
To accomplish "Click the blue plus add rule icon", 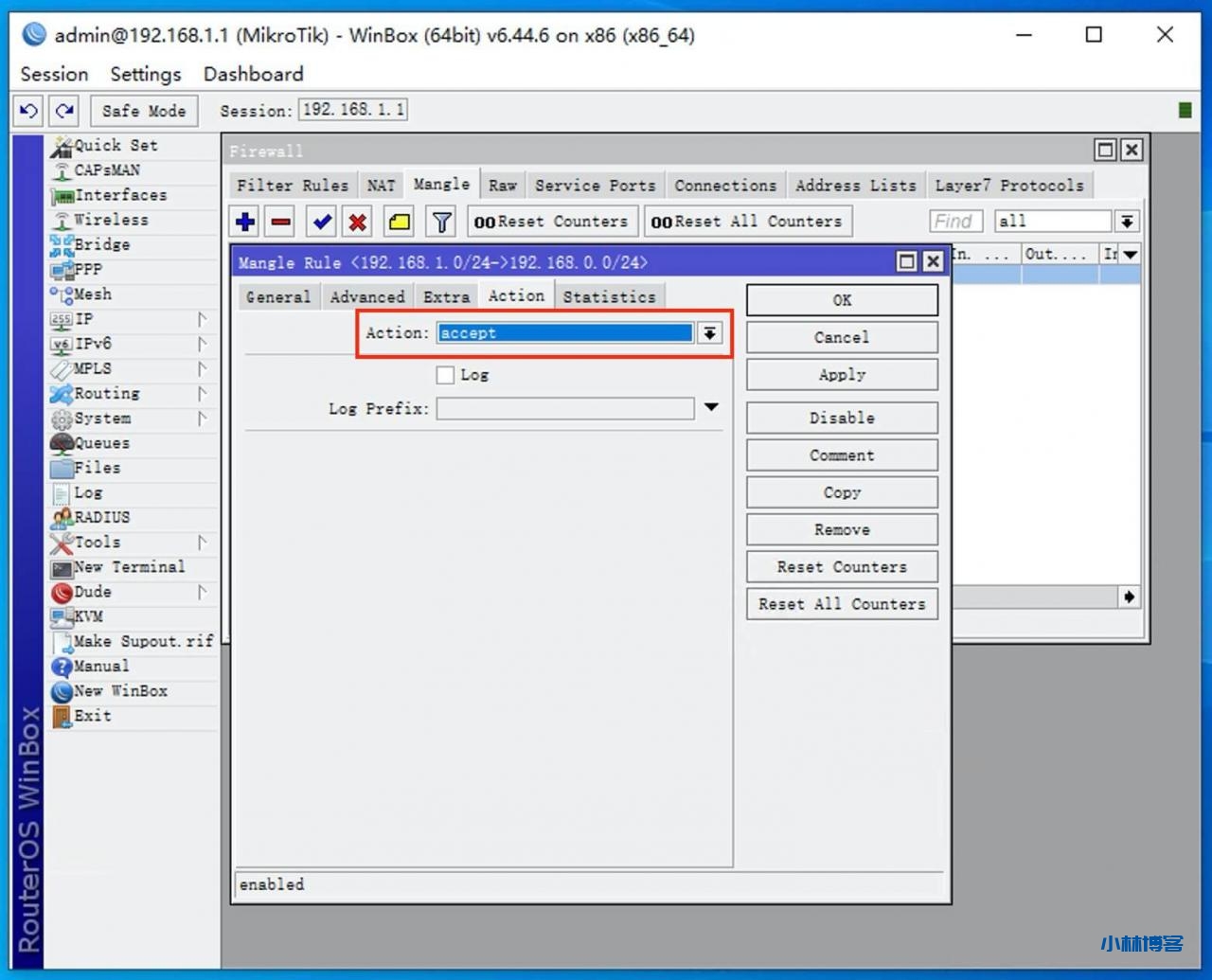I will click(245, 222).
